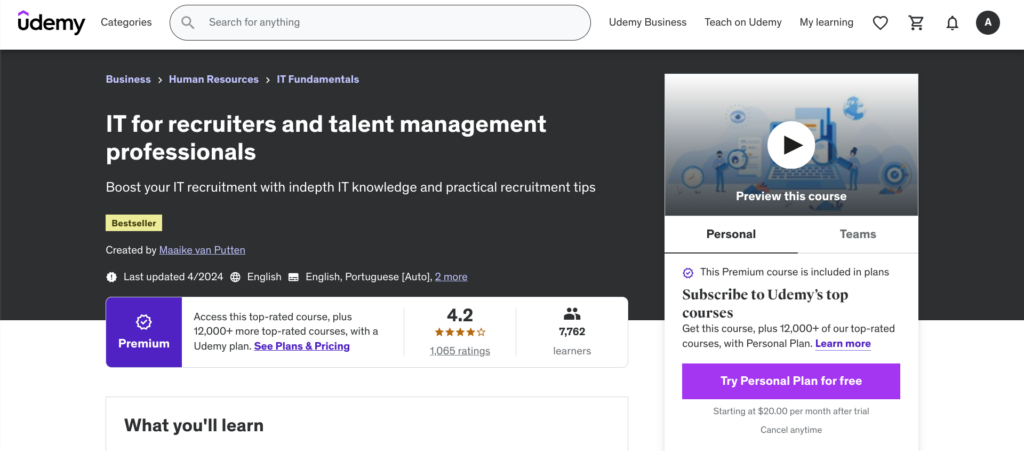Open the wishlist heart icon

click(x=880, y=22)
